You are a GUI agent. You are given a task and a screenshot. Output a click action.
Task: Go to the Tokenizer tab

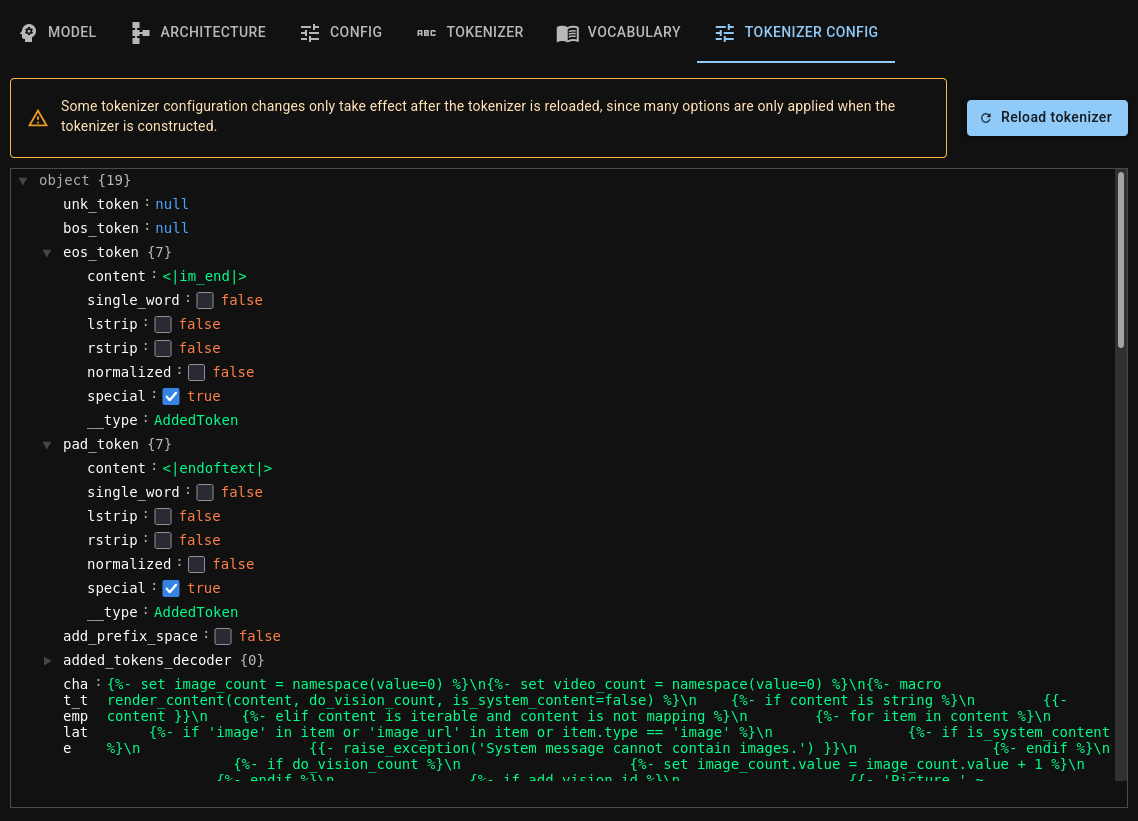(x=470, y=32)
